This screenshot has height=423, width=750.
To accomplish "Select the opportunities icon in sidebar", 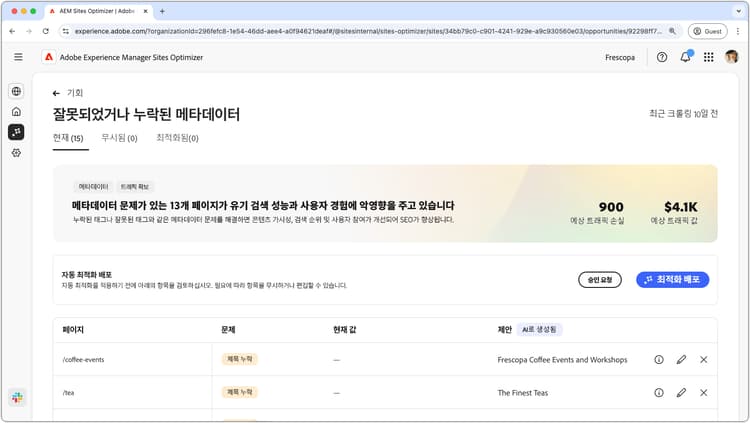I will (x=16, y=132).
